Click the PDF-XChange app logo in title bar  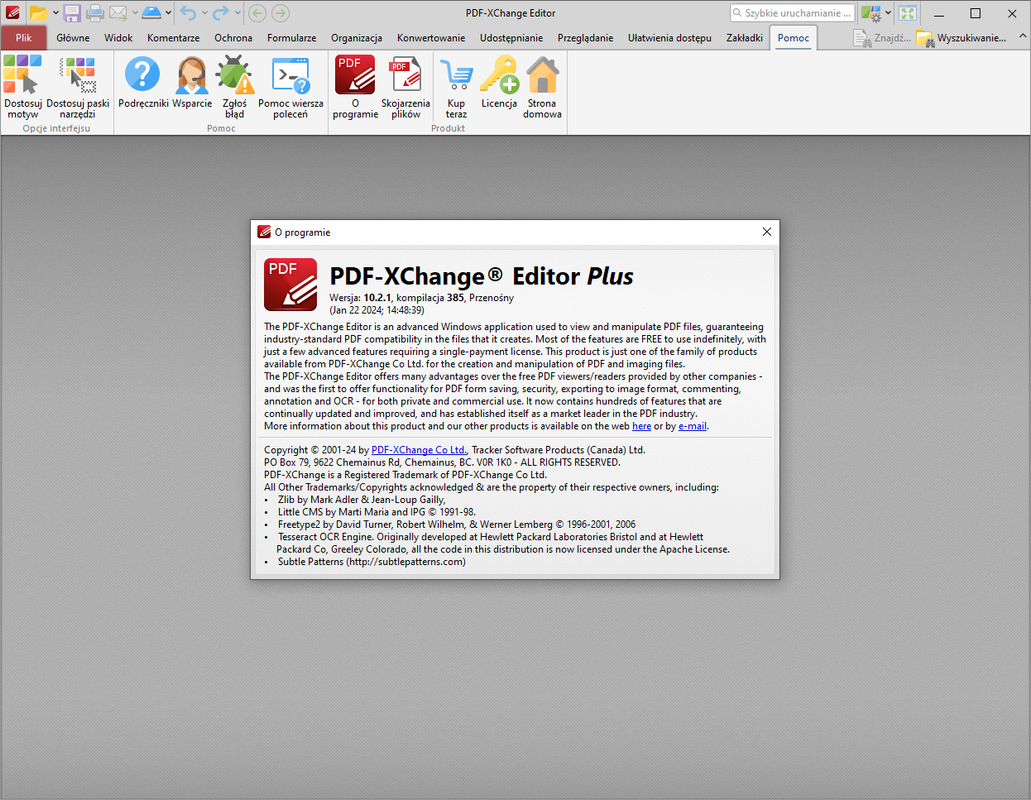tap(12, 13)
